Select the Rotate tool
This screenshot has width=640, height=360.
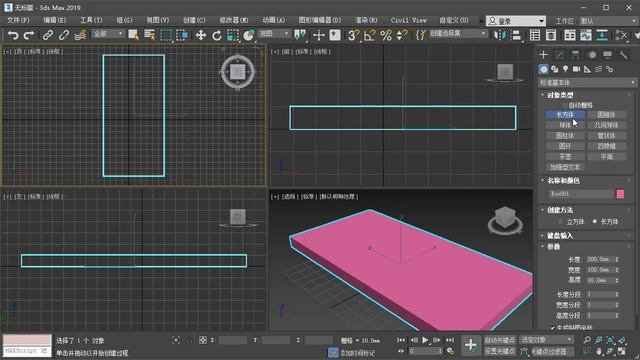pyautogui.click(x=217, y=35)
